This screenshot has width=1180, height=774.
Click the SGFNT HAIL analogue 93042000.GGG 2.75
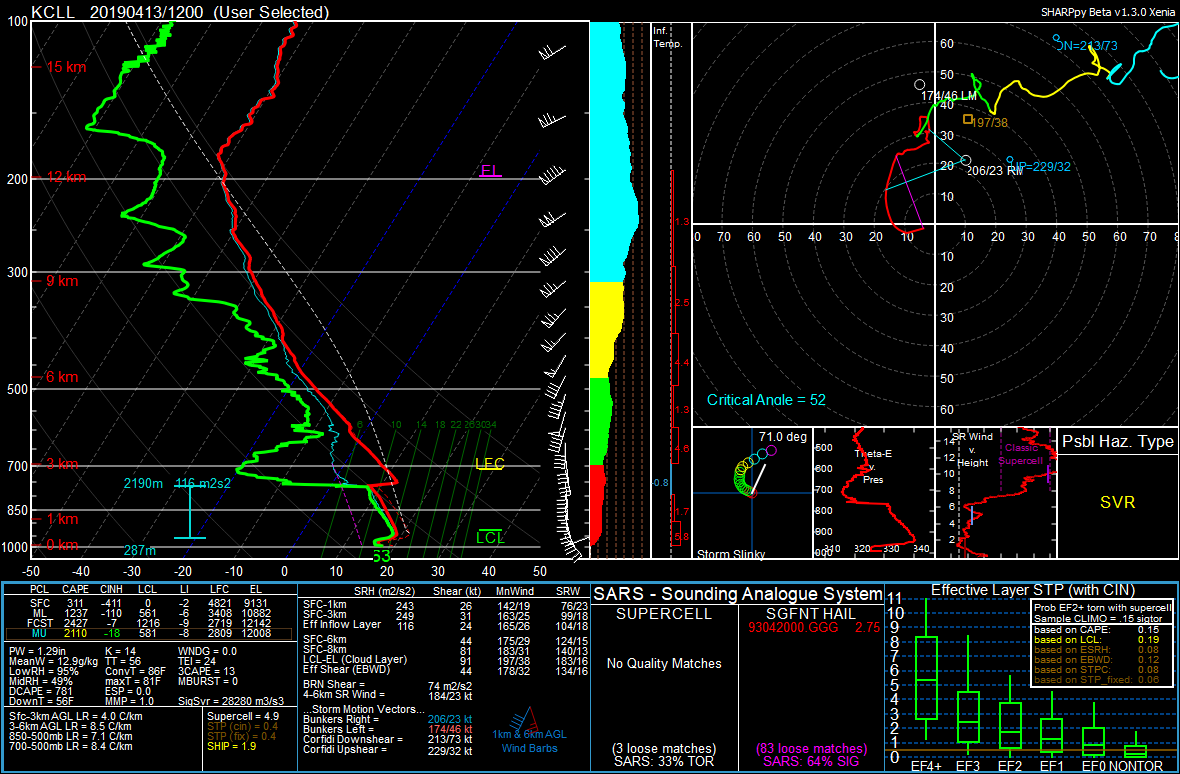click(x=814, y=628)
